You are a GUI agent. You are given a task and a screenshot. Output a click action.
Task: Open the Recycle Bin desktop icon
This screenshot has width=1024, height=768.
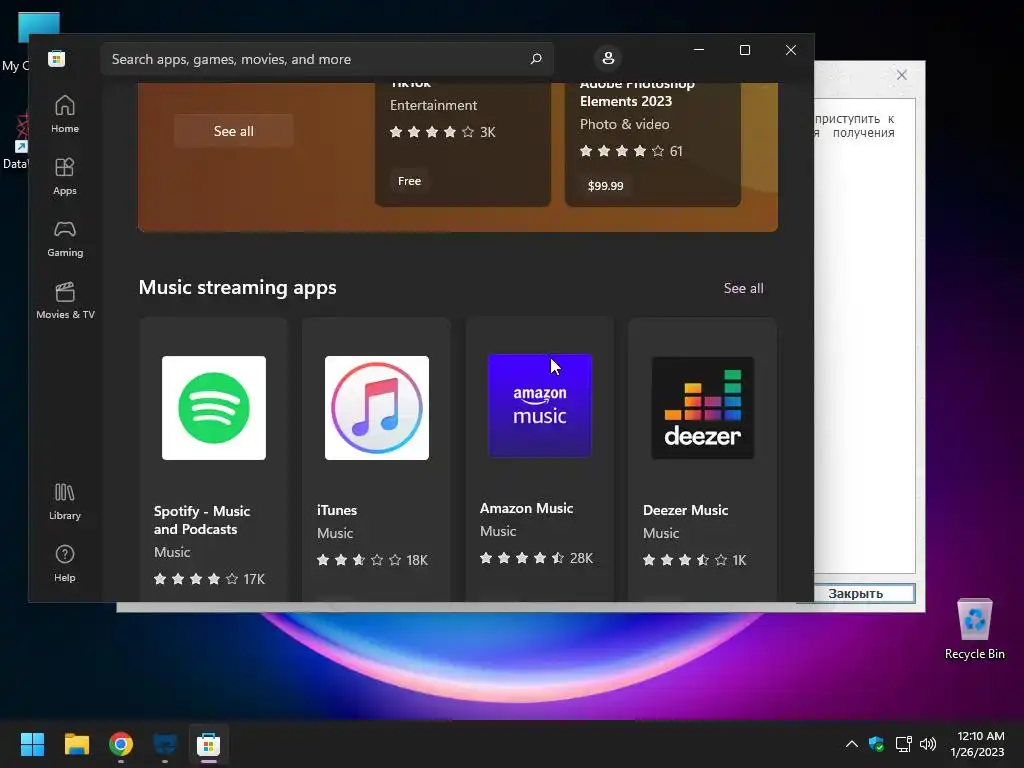click(x=974, y=629)
